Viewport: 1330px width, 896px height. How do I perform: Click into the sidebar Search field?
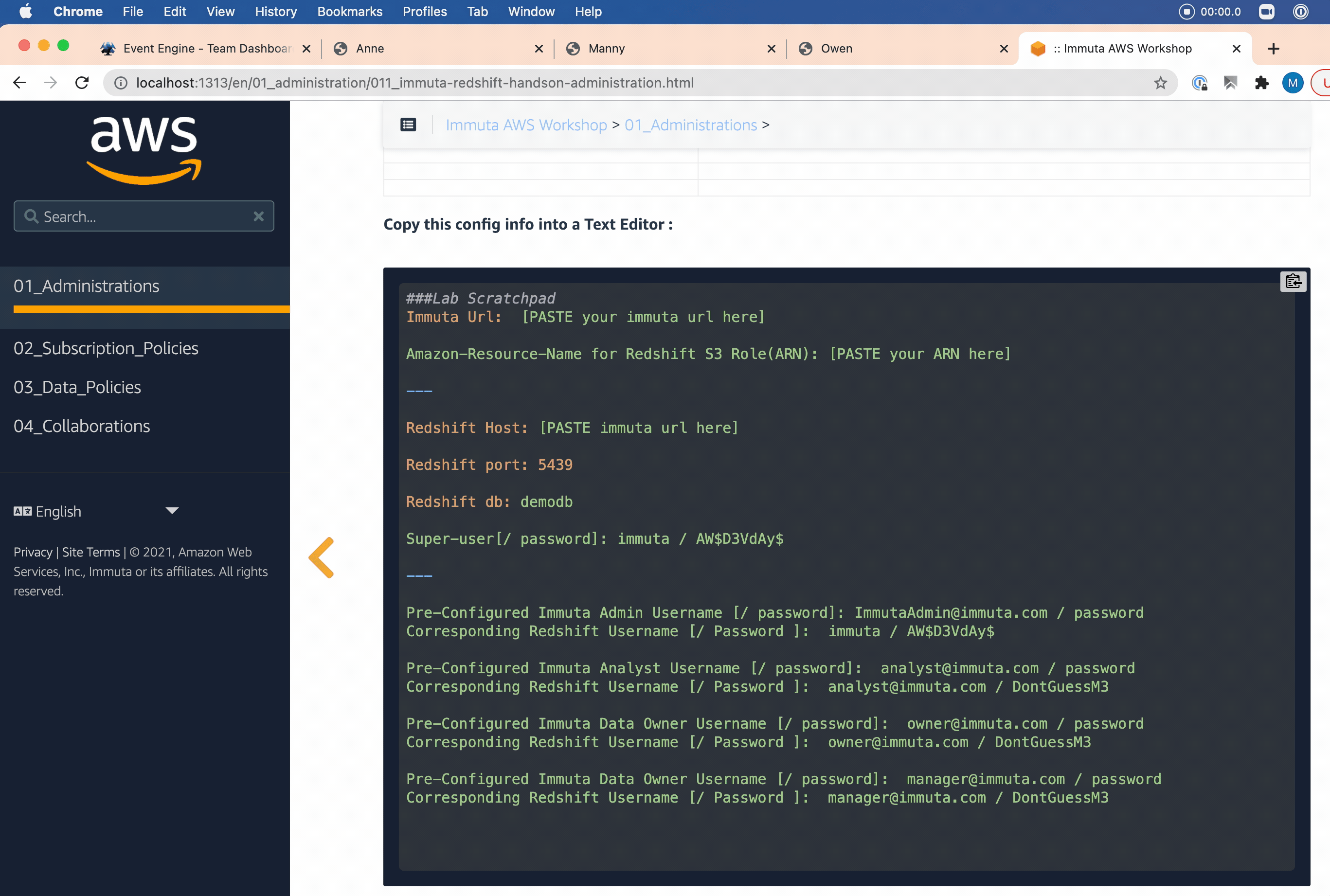(144, 216)
